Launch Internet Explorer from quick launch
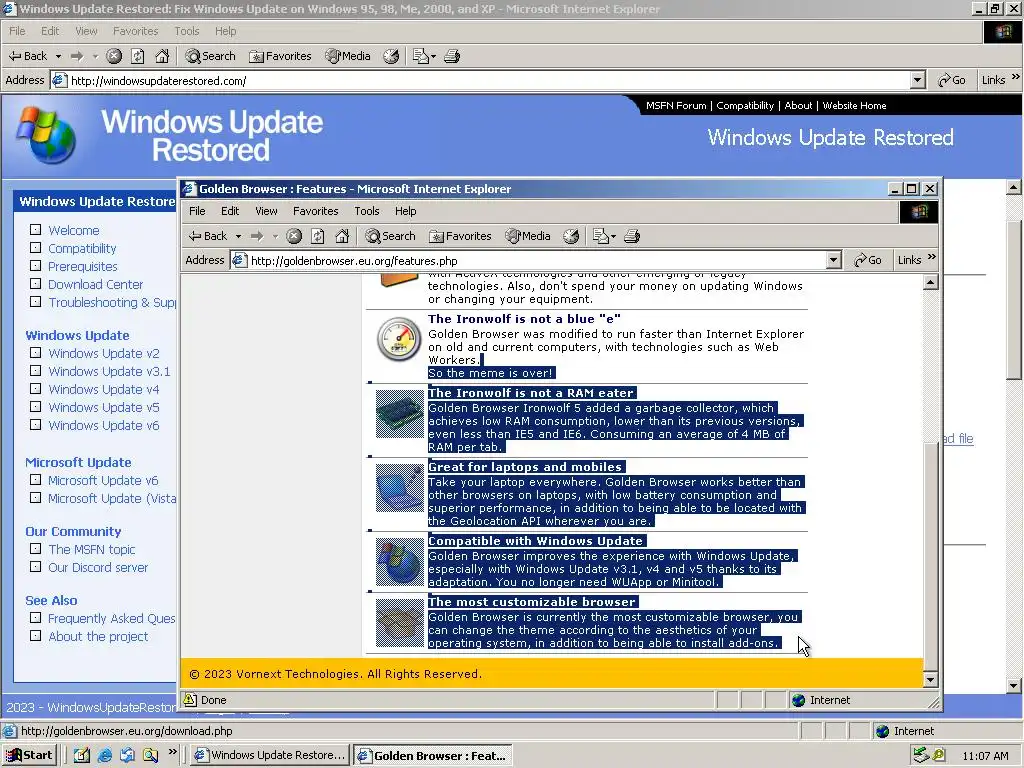Screen dimensions: 1024x768 tap(104, 755)
